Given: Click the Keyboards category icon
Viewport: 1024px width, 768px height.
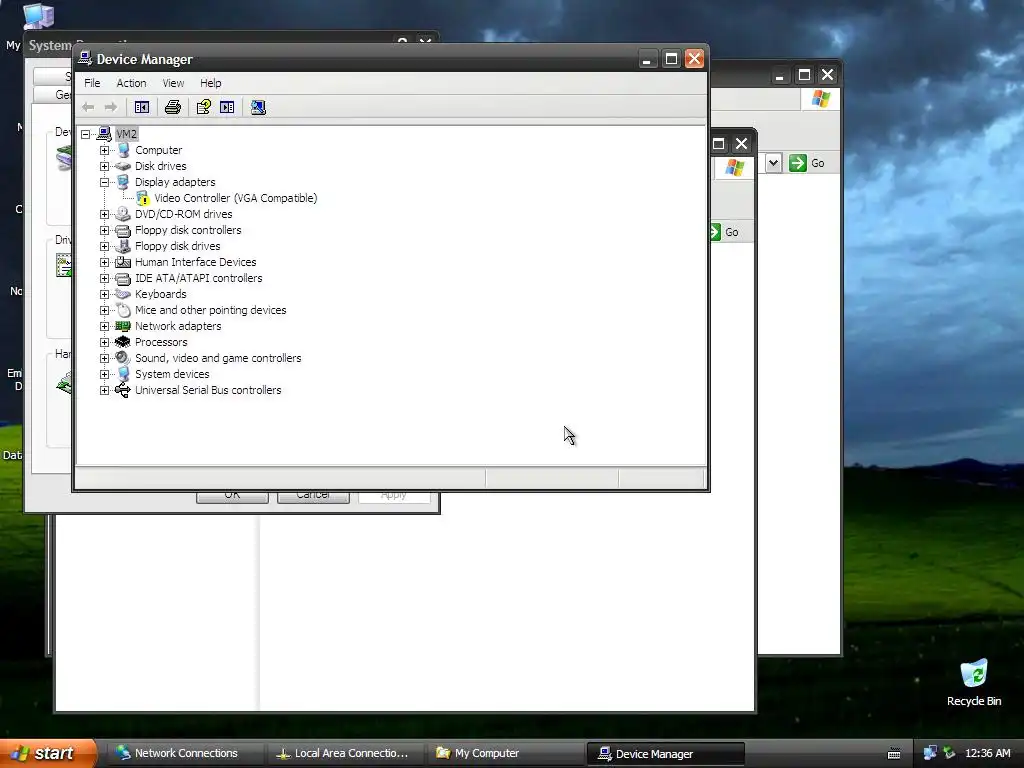Looking at the screenshot, I should (x=123, y=294).
